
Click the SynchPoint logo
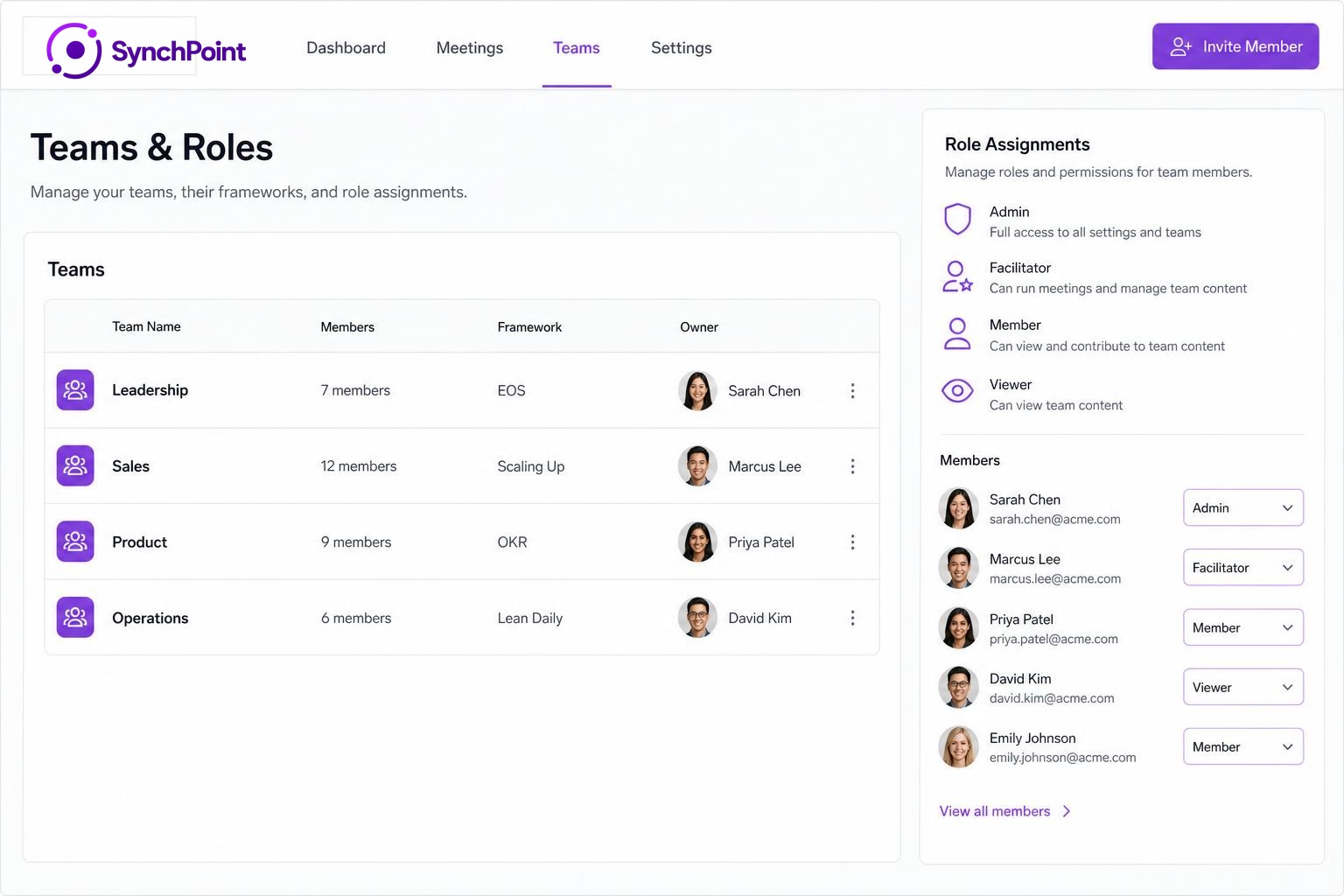[146, 51]
